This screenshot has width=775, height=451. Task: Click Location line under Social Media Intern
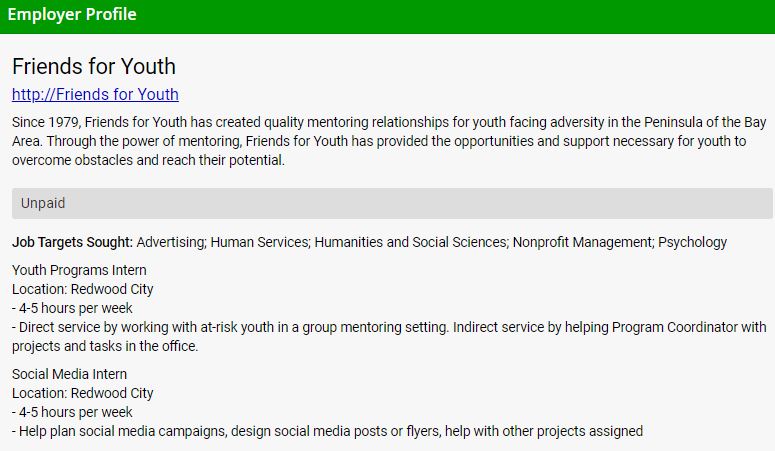pyautogui.click(x=83, y=393)
